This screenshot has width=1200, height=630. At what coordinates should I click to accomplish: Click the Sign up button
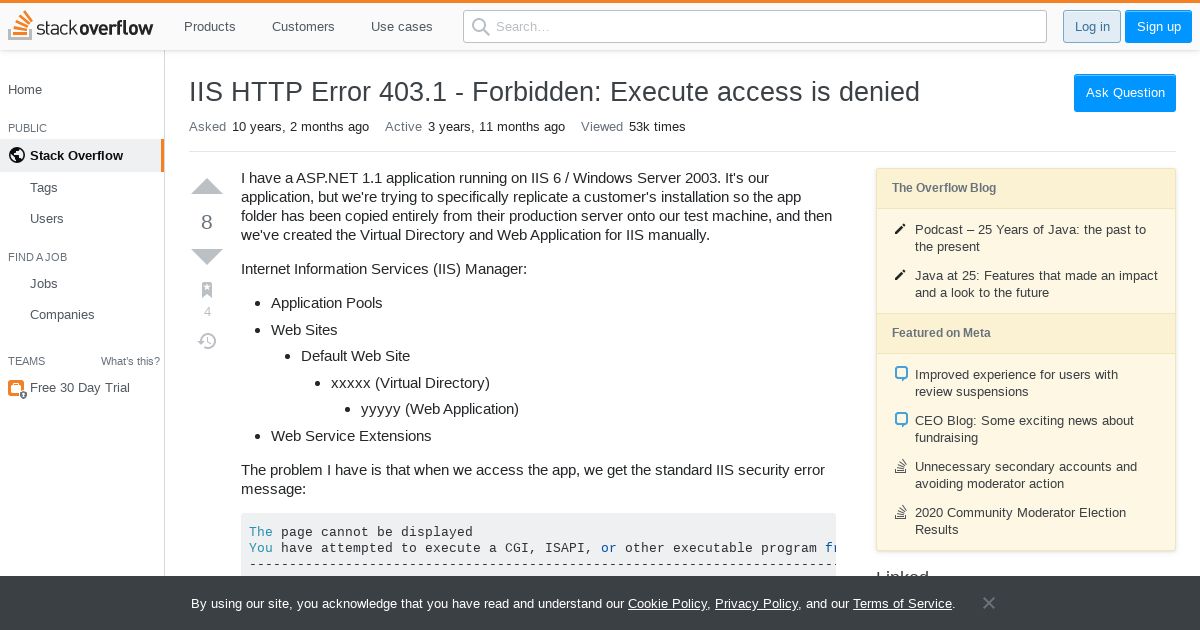point(1158,27)
